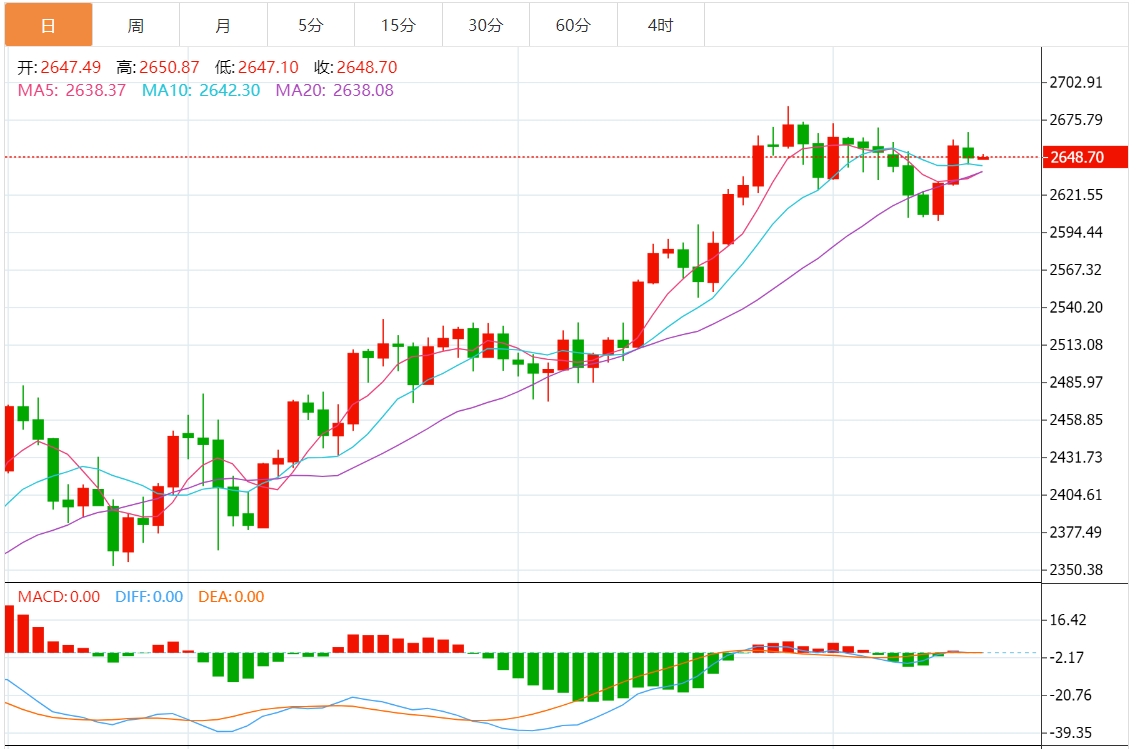
Task: Open the 15分 timeframe tab
Action: [398, 25]
